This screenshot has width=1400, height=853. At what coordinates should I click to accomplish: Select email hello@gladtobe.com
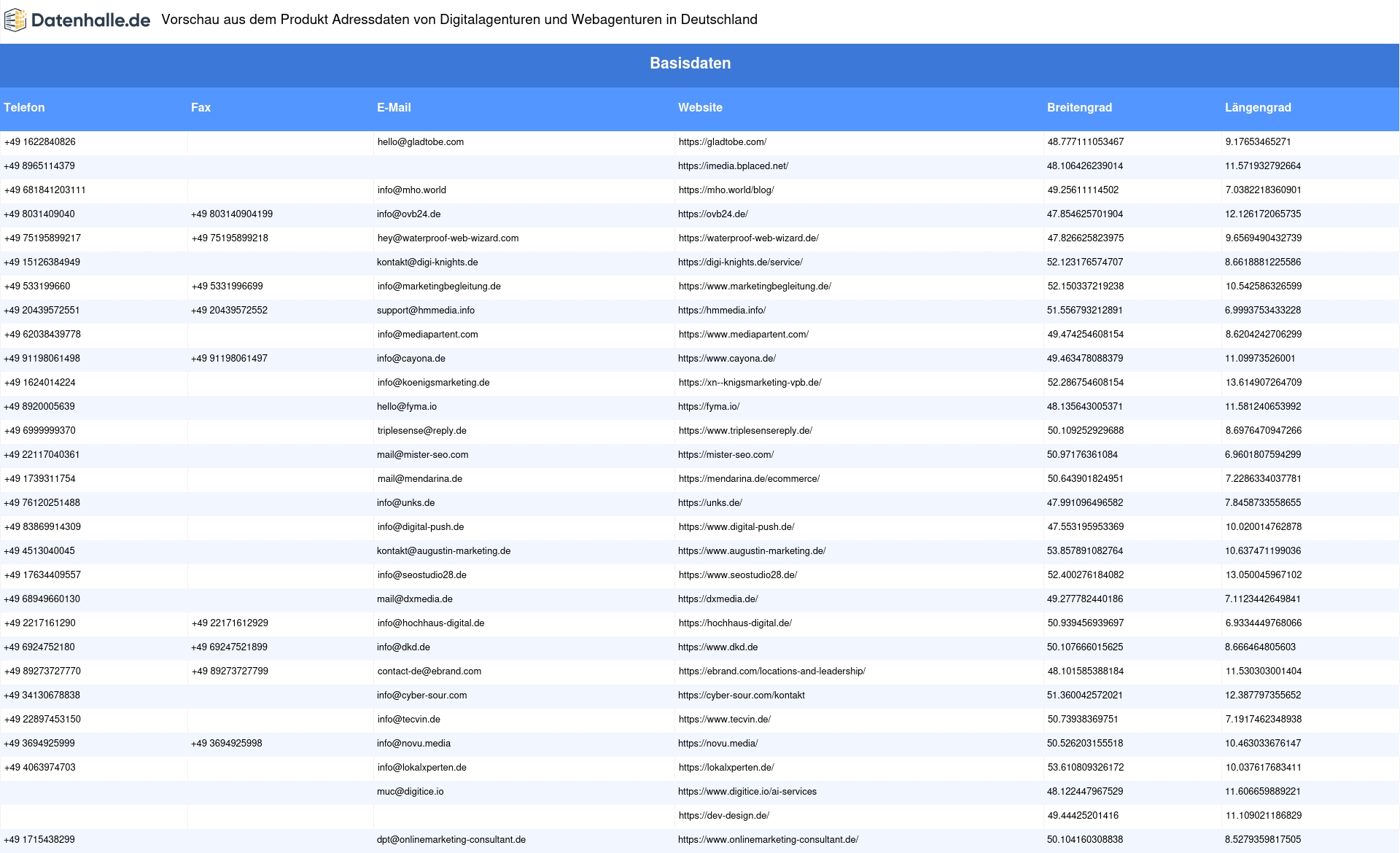(421, 142)
